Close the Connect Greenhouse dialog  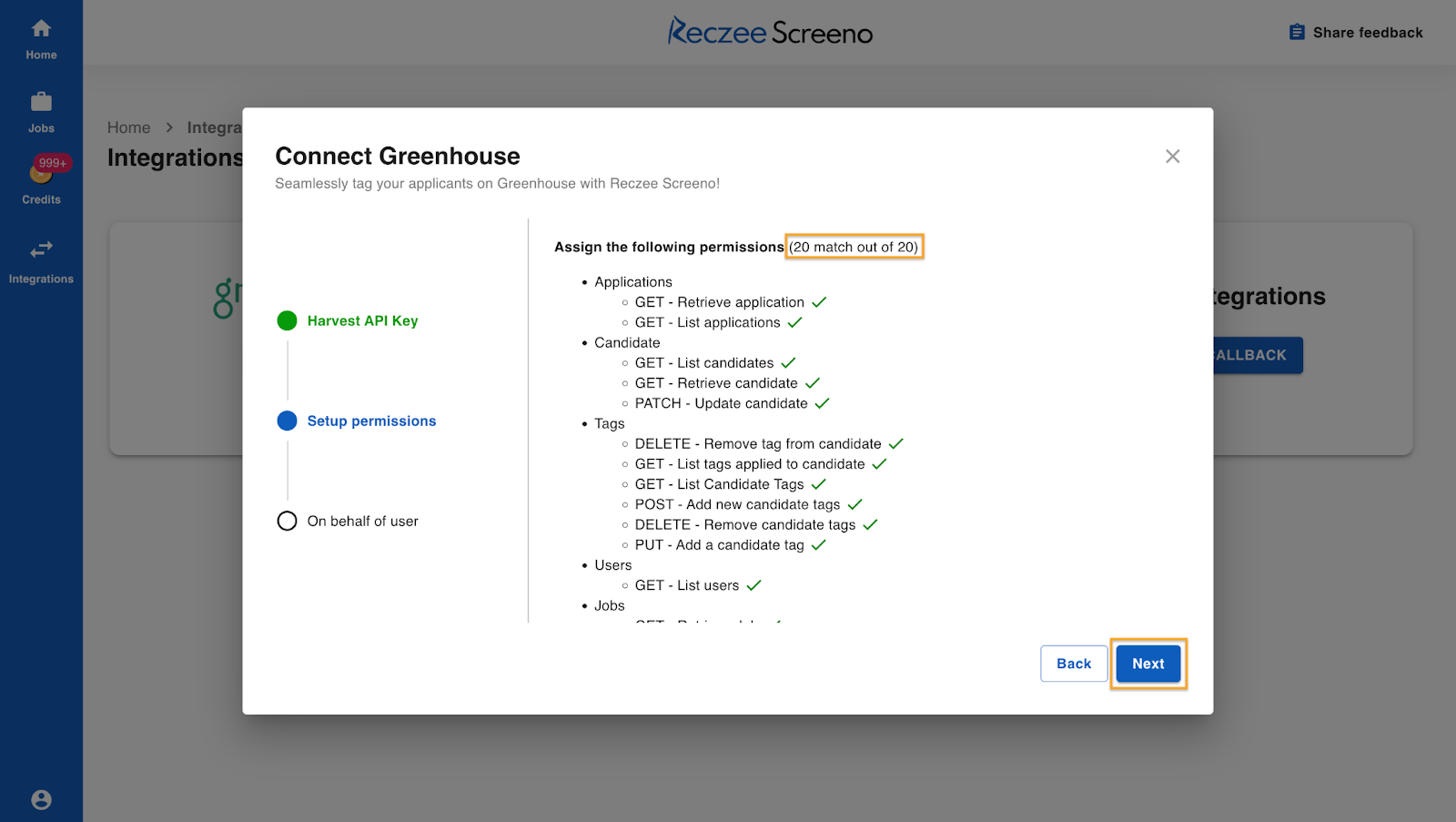(x=1172, y=157)
